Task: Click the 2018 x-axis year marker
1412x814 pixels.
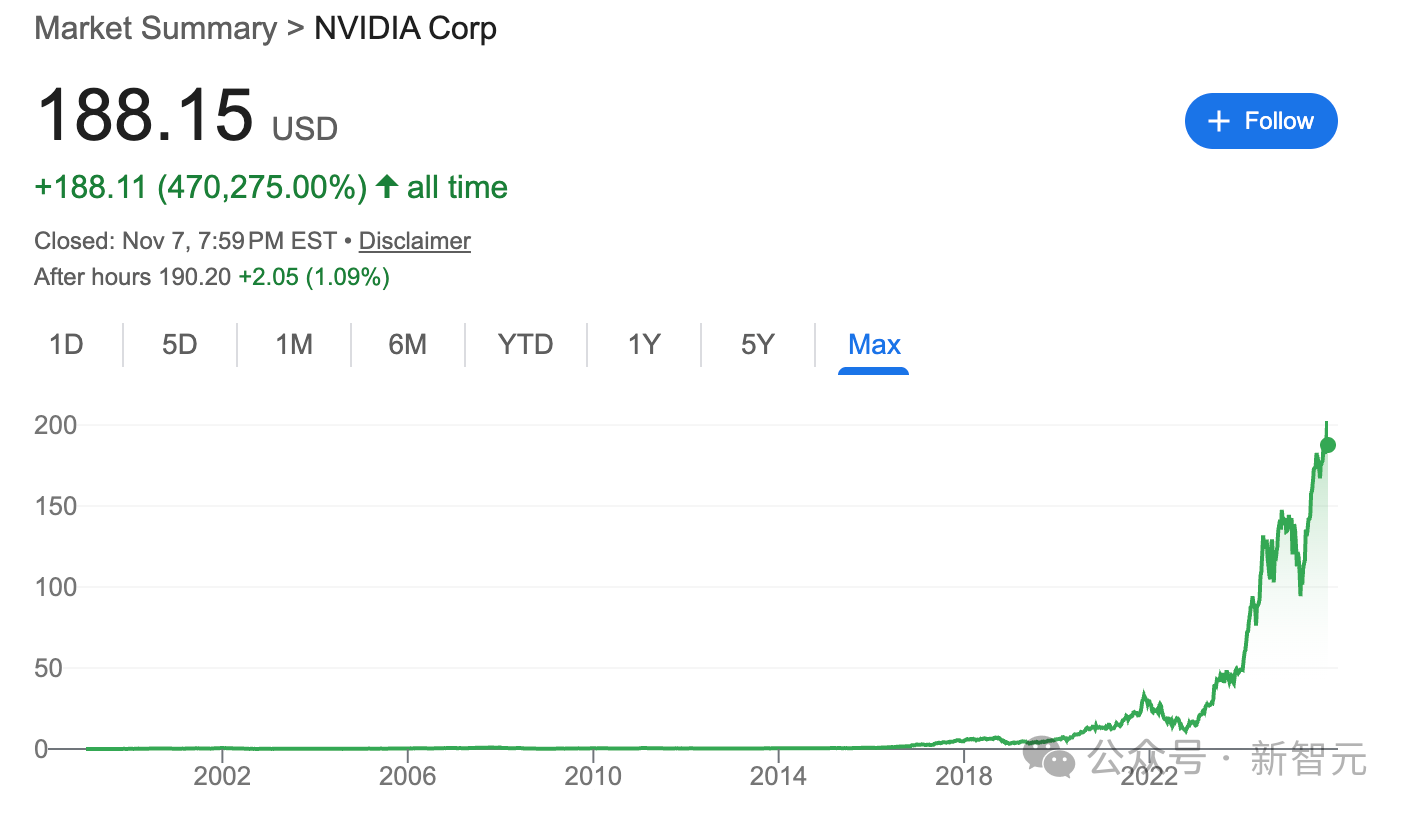Action: coord(963,776)
